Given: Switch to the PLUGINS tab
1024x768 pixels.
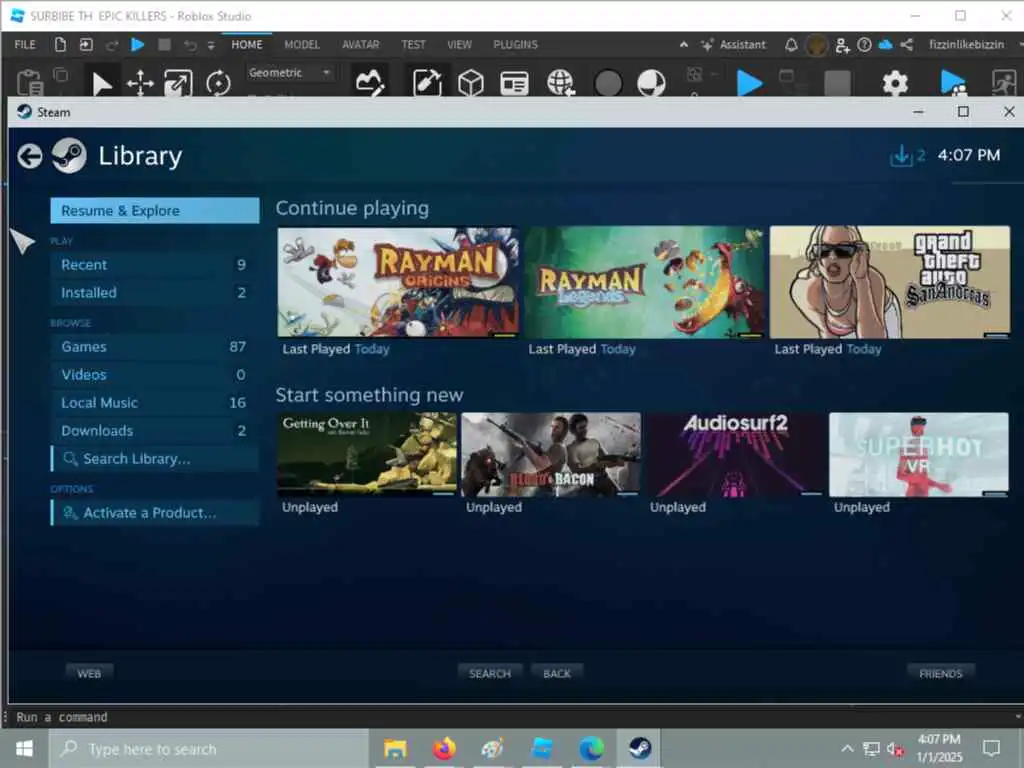Looking at the screenshot, I should tap(515, 44).
